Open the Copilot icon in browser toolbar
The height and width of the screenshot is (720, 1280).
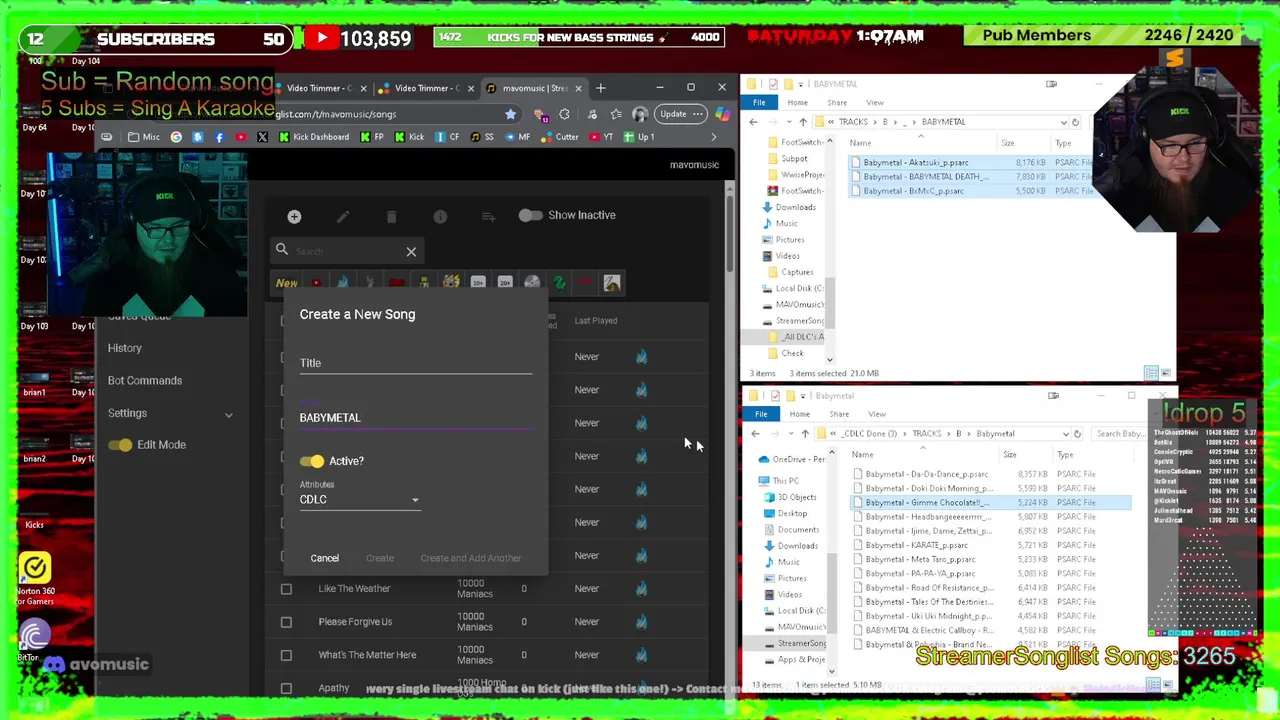point(722,114)
